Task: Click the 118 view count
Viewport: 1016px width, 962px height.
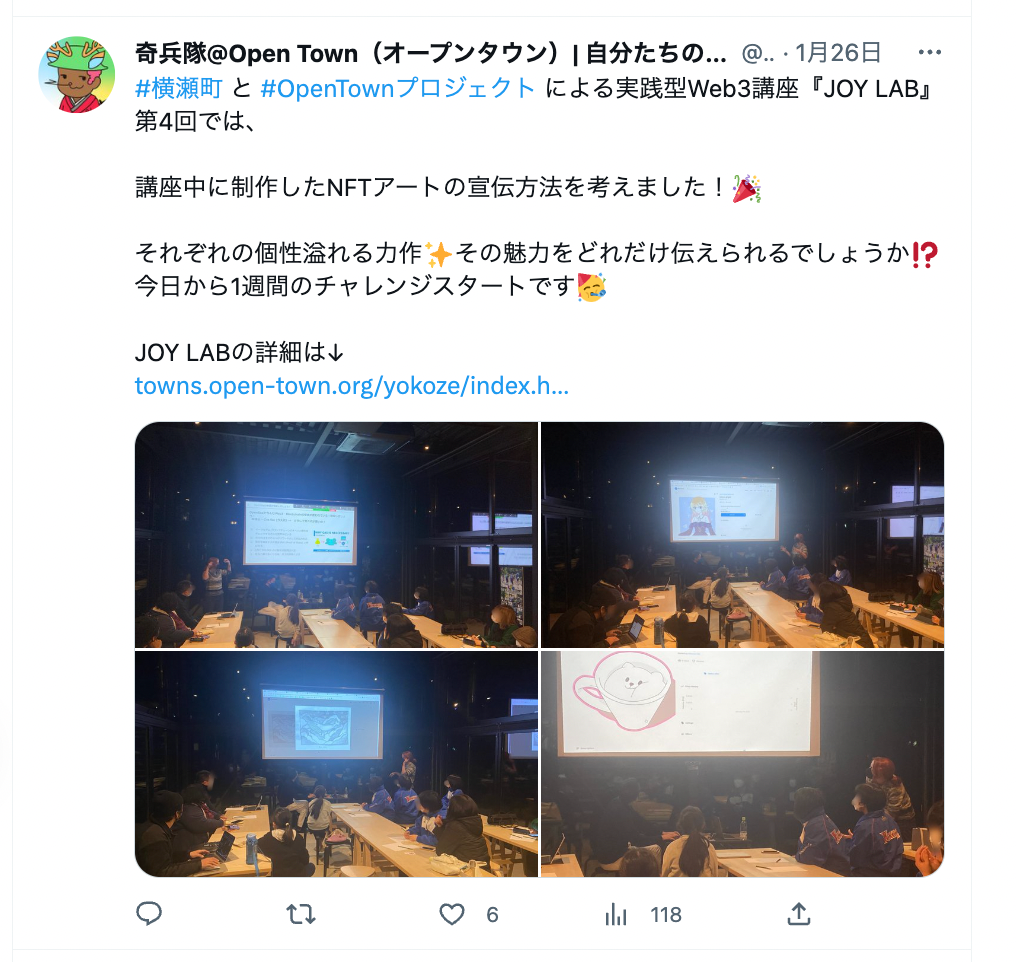Action: point(666,915)
